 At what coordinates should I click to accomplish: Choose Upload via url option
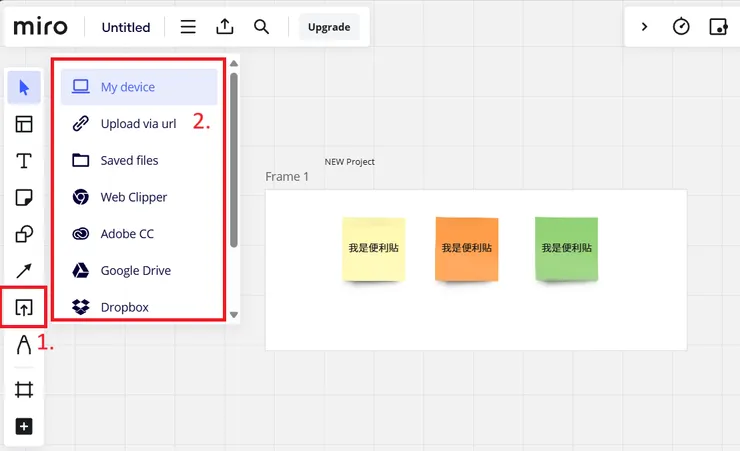click(x=139, y=124)
